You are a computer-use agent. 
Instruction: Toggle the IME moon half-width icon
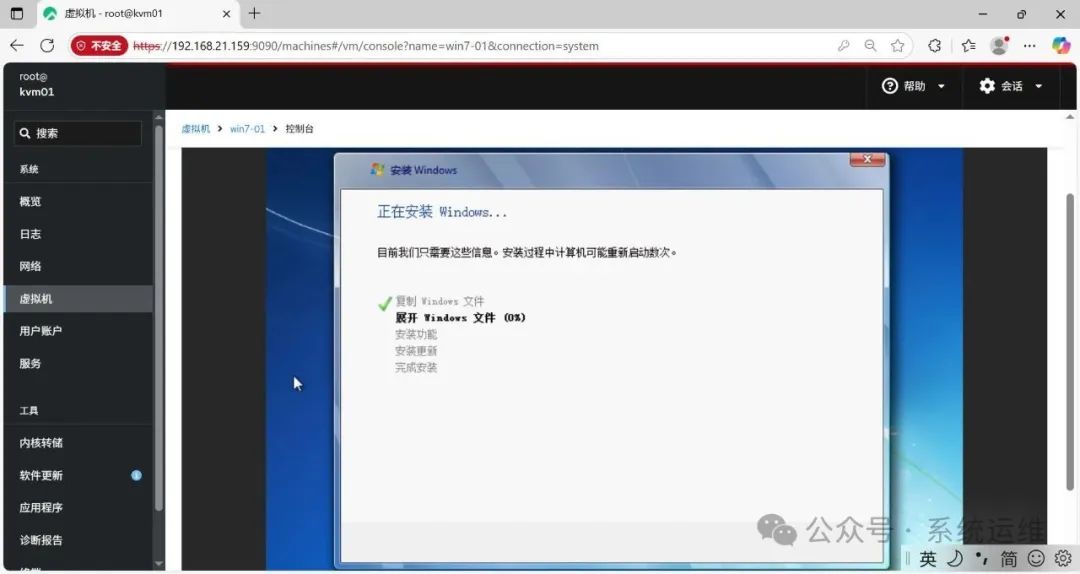[955, 558]
